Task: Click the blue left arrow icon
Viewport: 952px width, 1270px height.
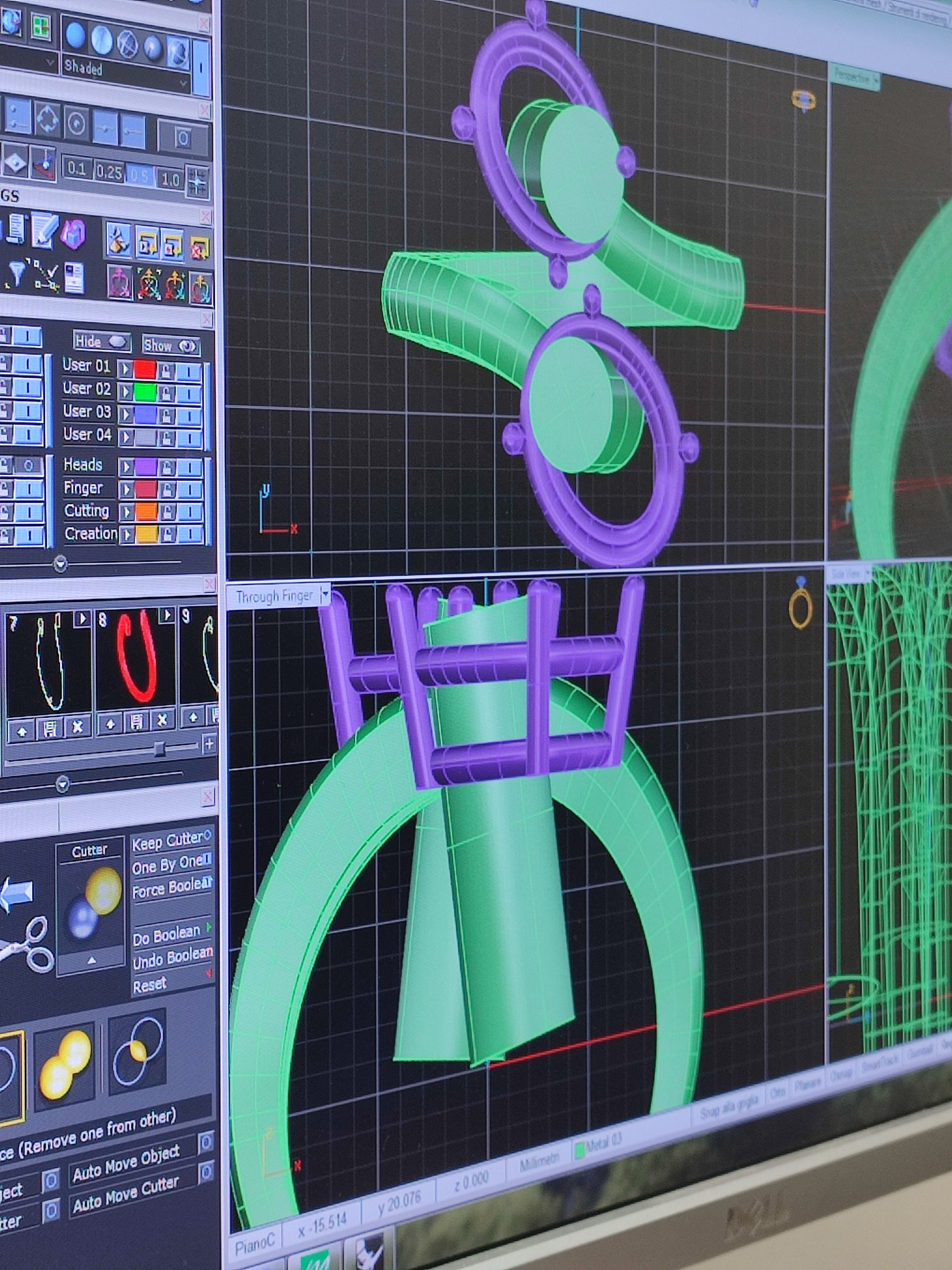Action: tap(15, 894)
